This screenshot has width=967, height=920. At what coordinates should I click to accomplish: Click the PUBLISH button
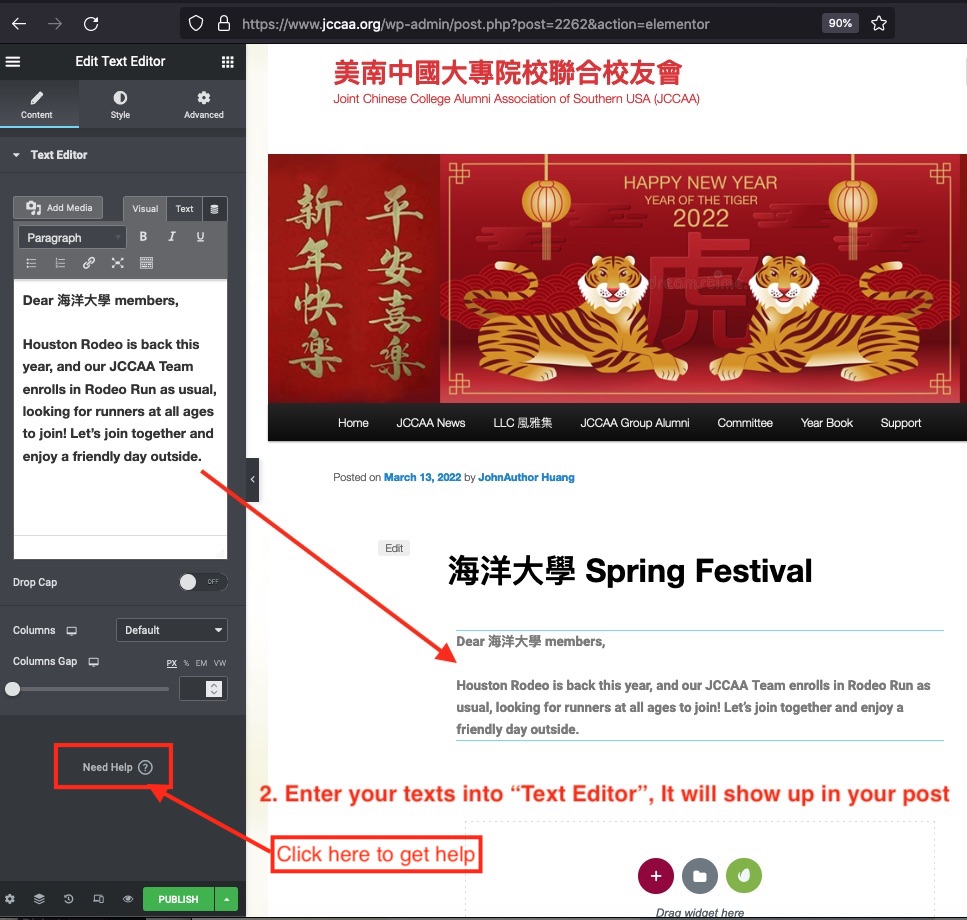(178, 899)
